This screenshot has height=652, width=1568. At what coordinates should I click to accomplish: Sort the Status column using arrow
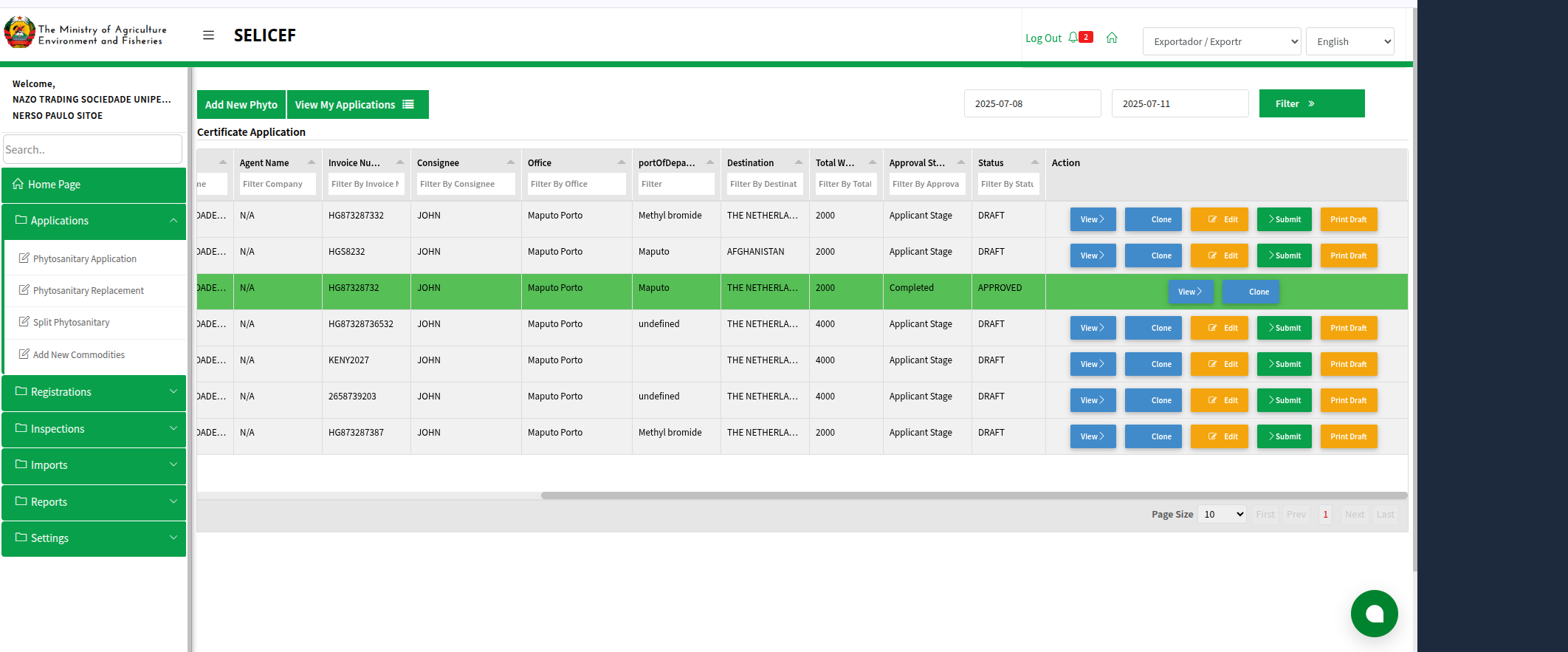pos(1034,162)
